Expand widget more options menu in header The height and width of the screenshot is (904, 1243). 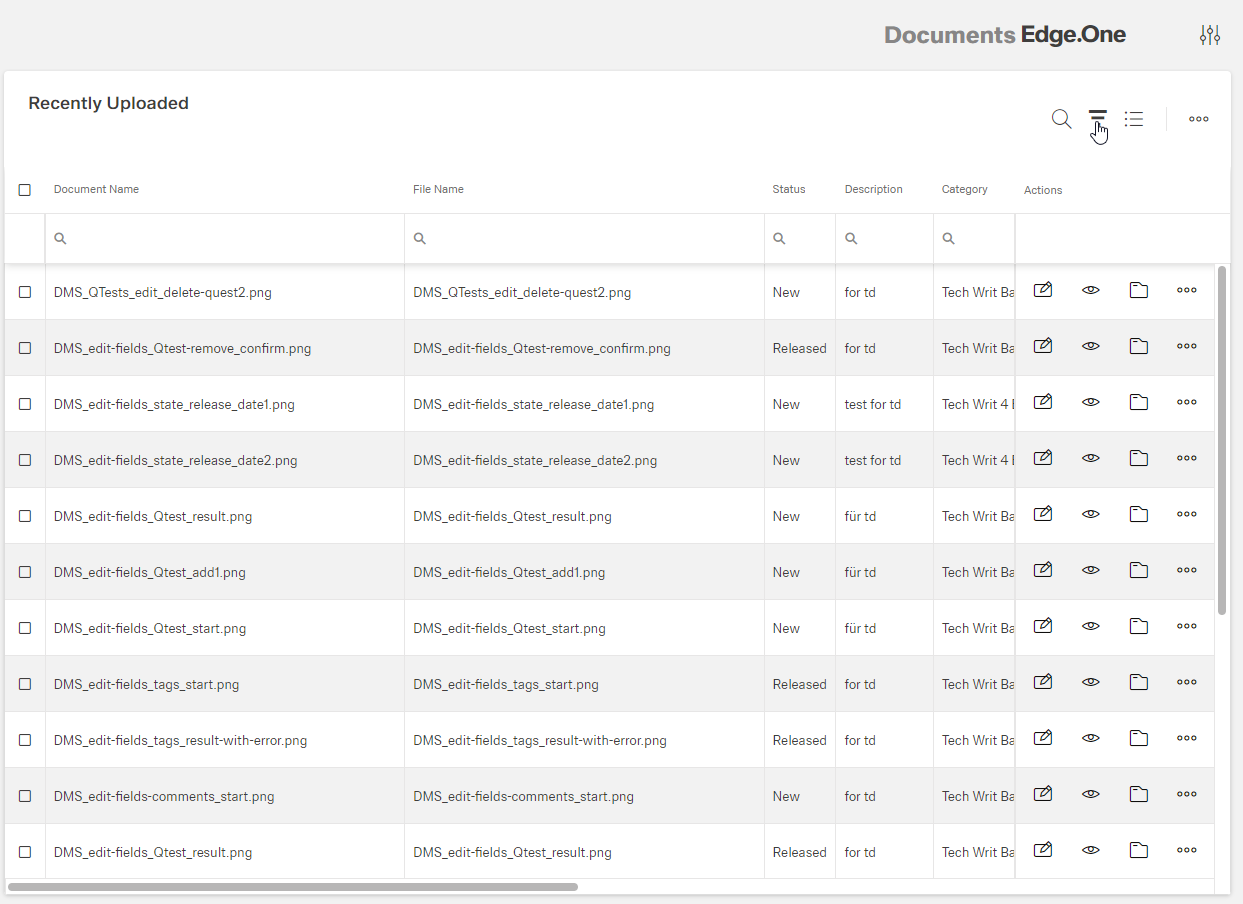1198,119
